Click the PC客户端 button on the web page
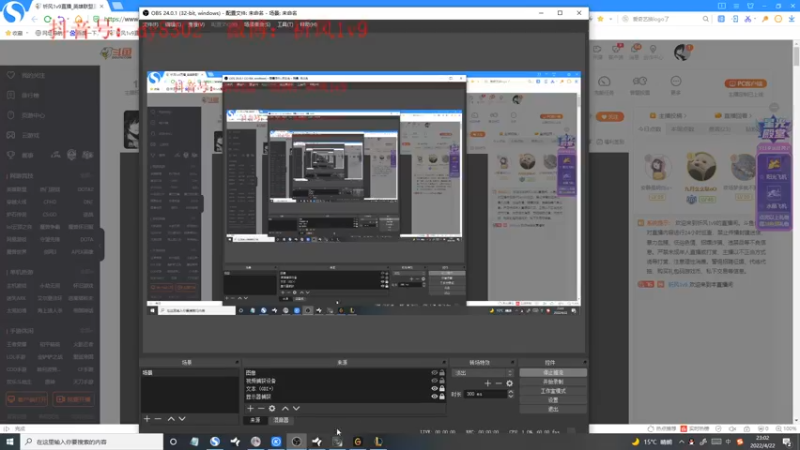The image size is (800, 450). (745, 84)
